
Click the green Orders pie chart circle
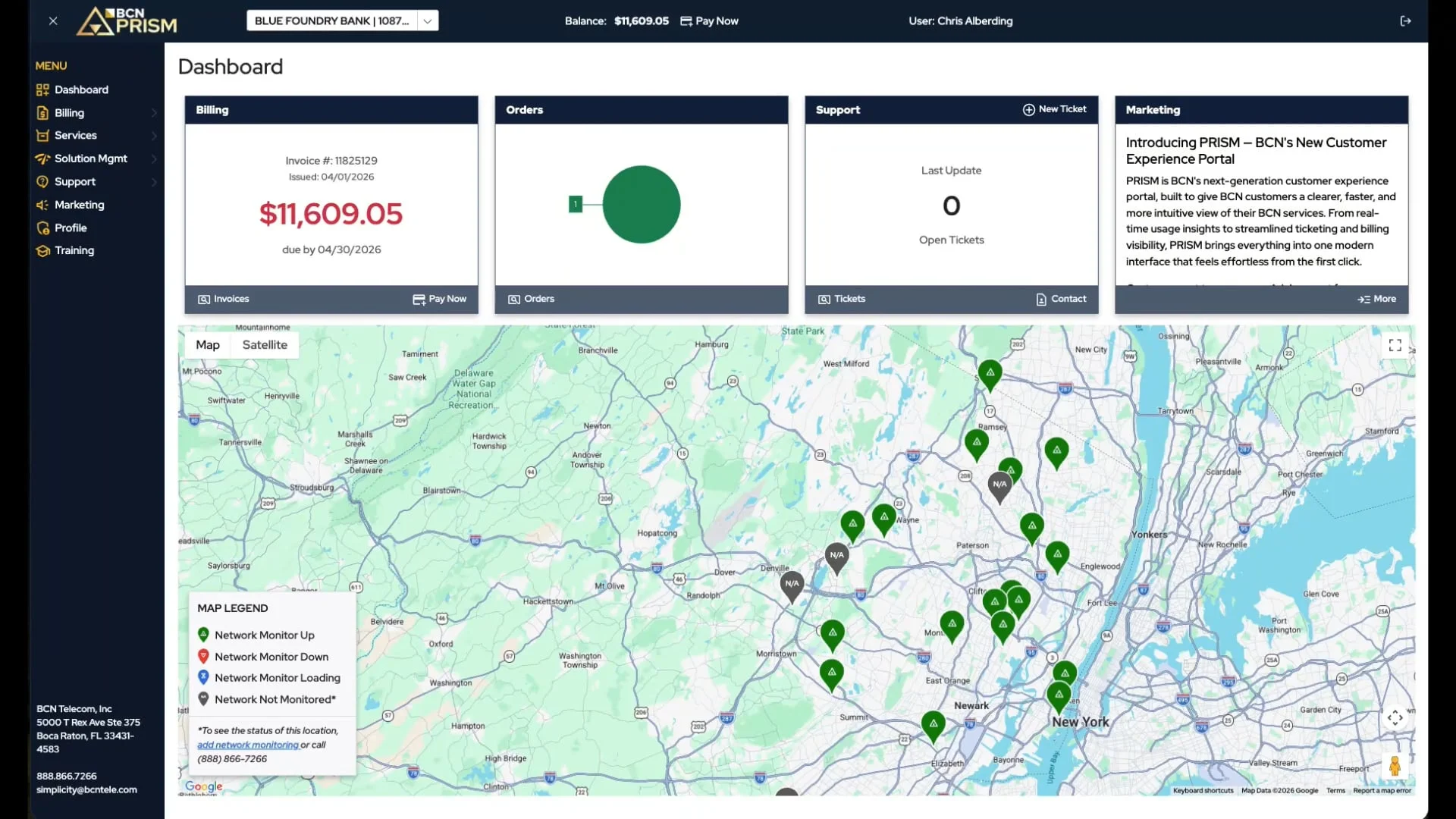642,205
